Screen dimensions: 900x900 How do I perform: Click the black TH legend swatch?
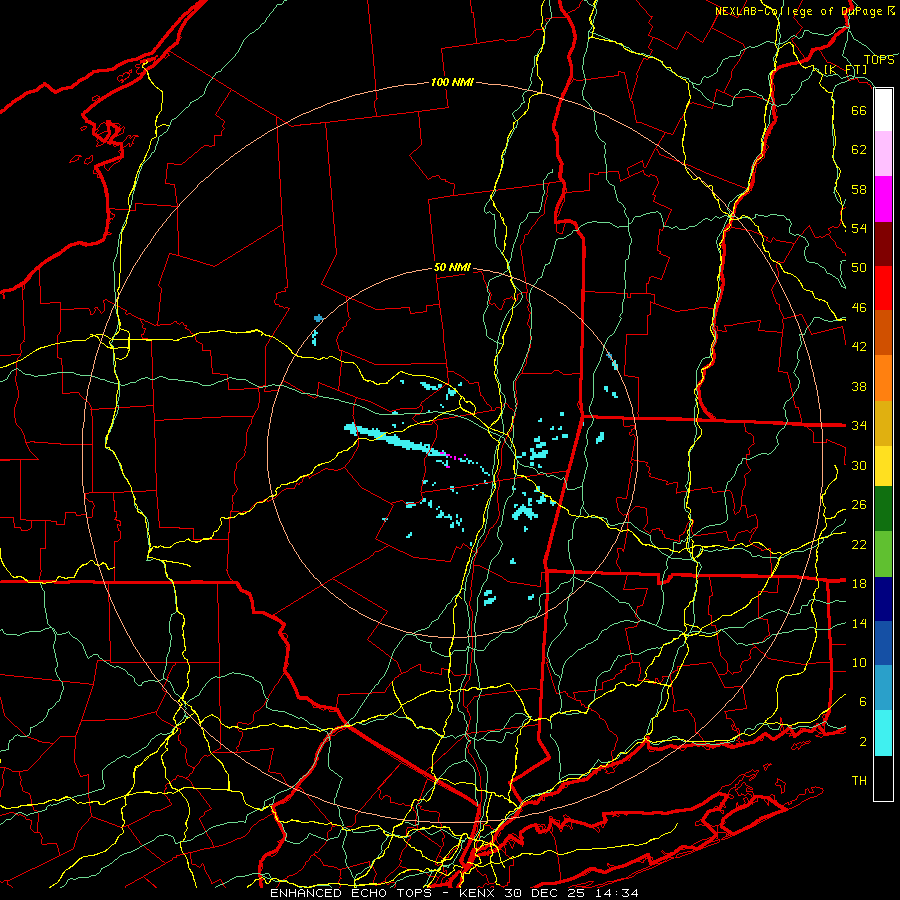click(x=883, y=778)
